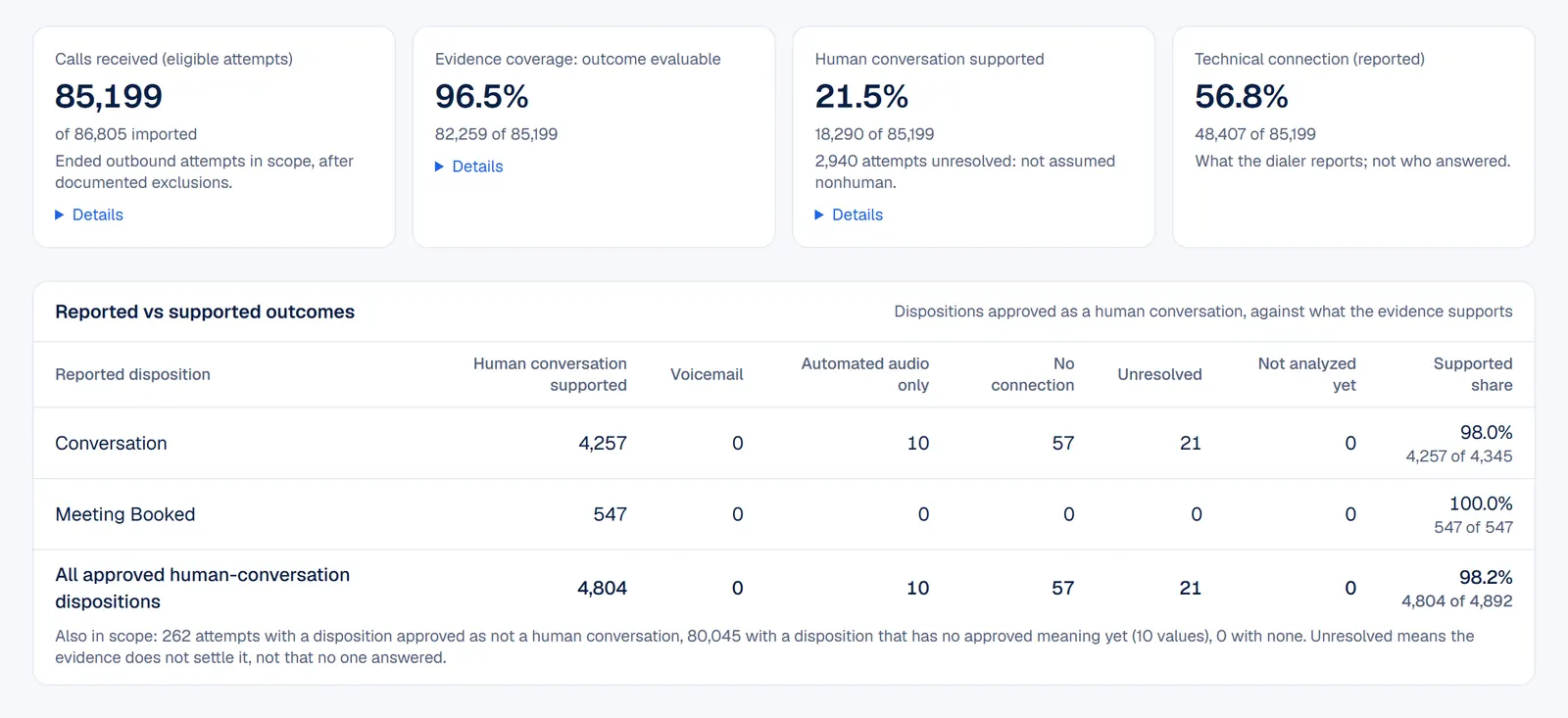Click the 'Unresolved' column header
1568x718 pixels.
tap(1159, 374)
